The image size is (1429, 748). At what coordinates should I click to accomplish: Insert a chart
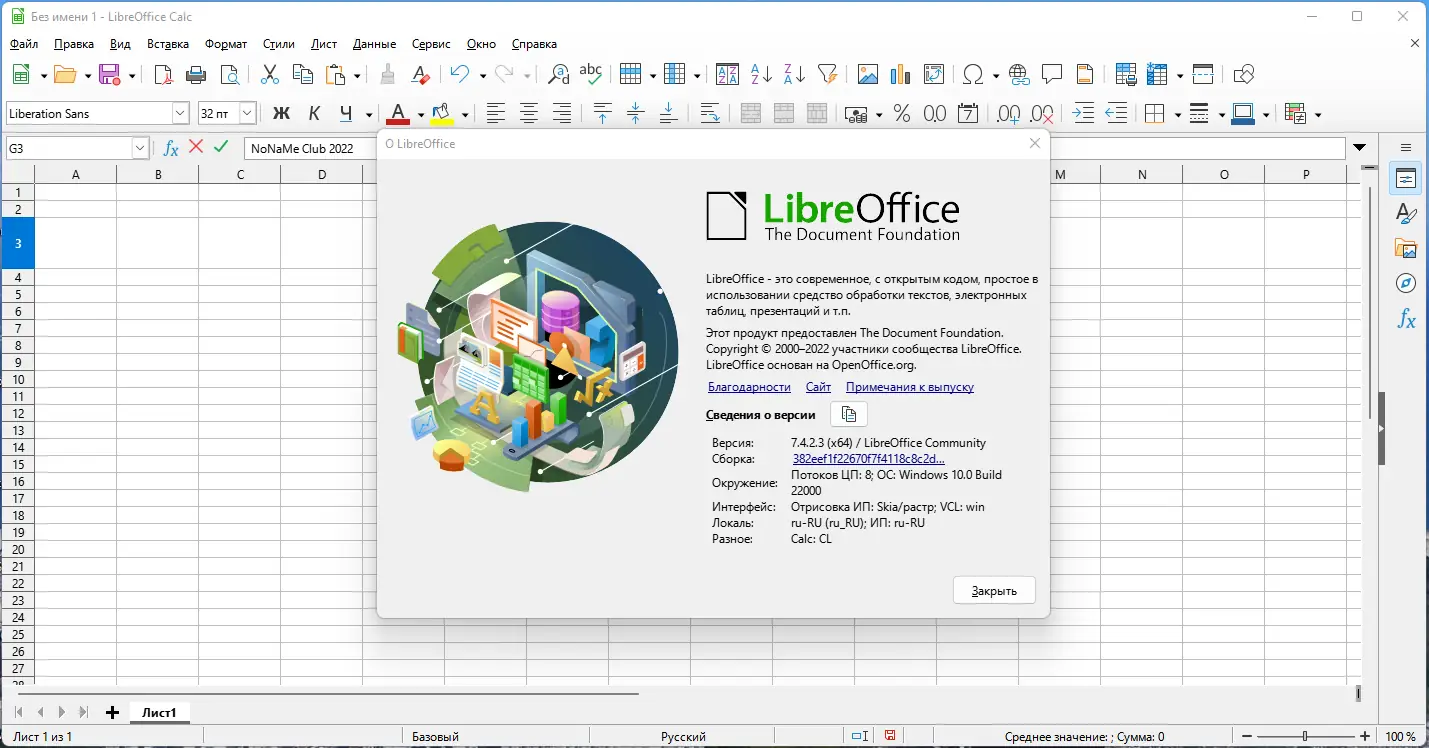900,74
